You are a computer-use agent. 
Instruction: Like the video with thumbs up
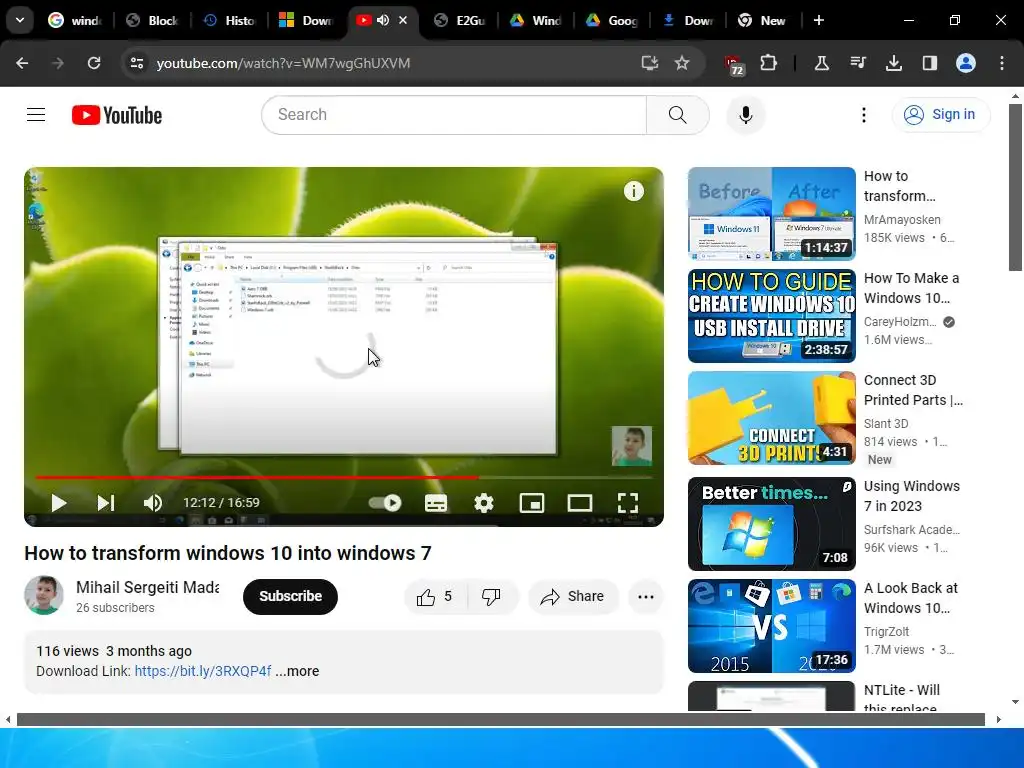[436, 596]
